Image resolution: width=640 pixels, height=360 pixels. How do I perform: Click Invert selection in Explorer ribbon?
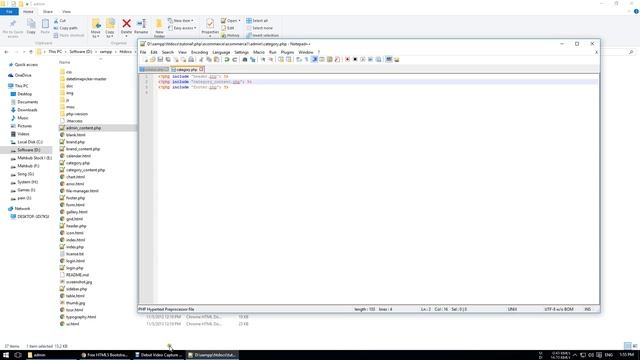click(262, 36)
